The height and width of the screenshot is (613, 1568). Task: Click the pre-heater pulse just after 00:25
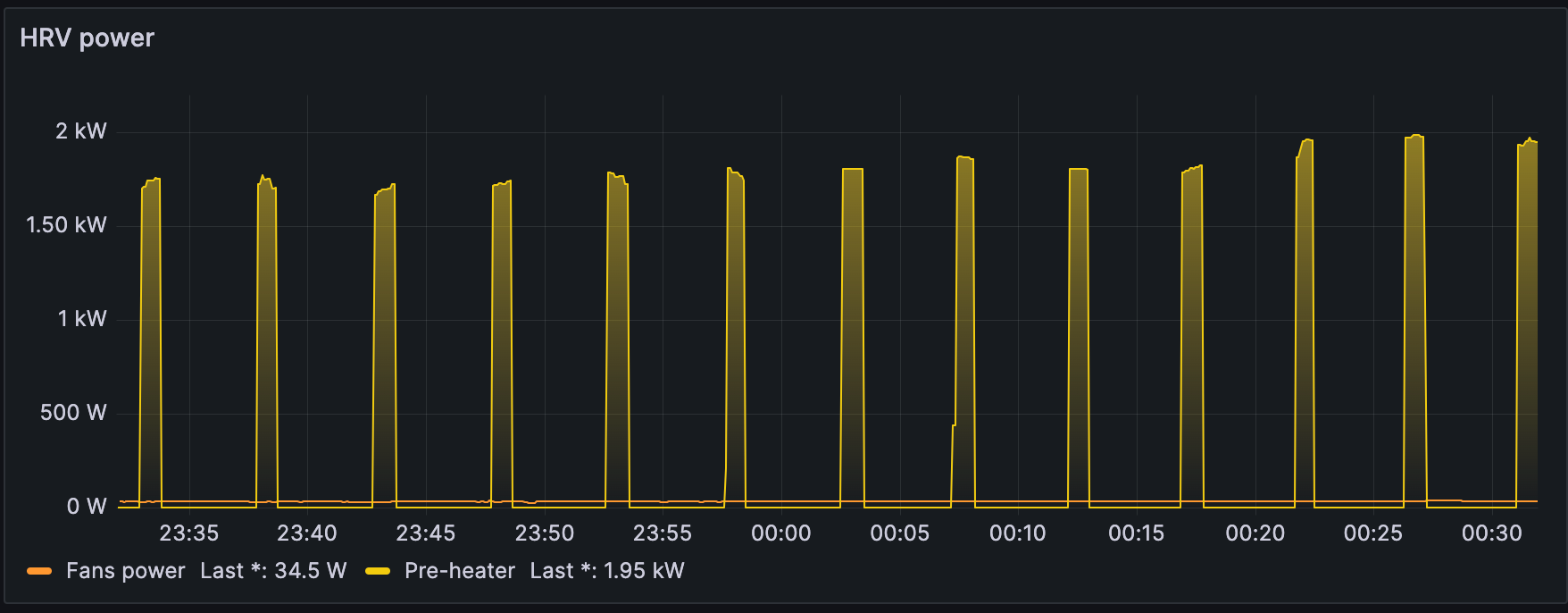pos(1414,322)
